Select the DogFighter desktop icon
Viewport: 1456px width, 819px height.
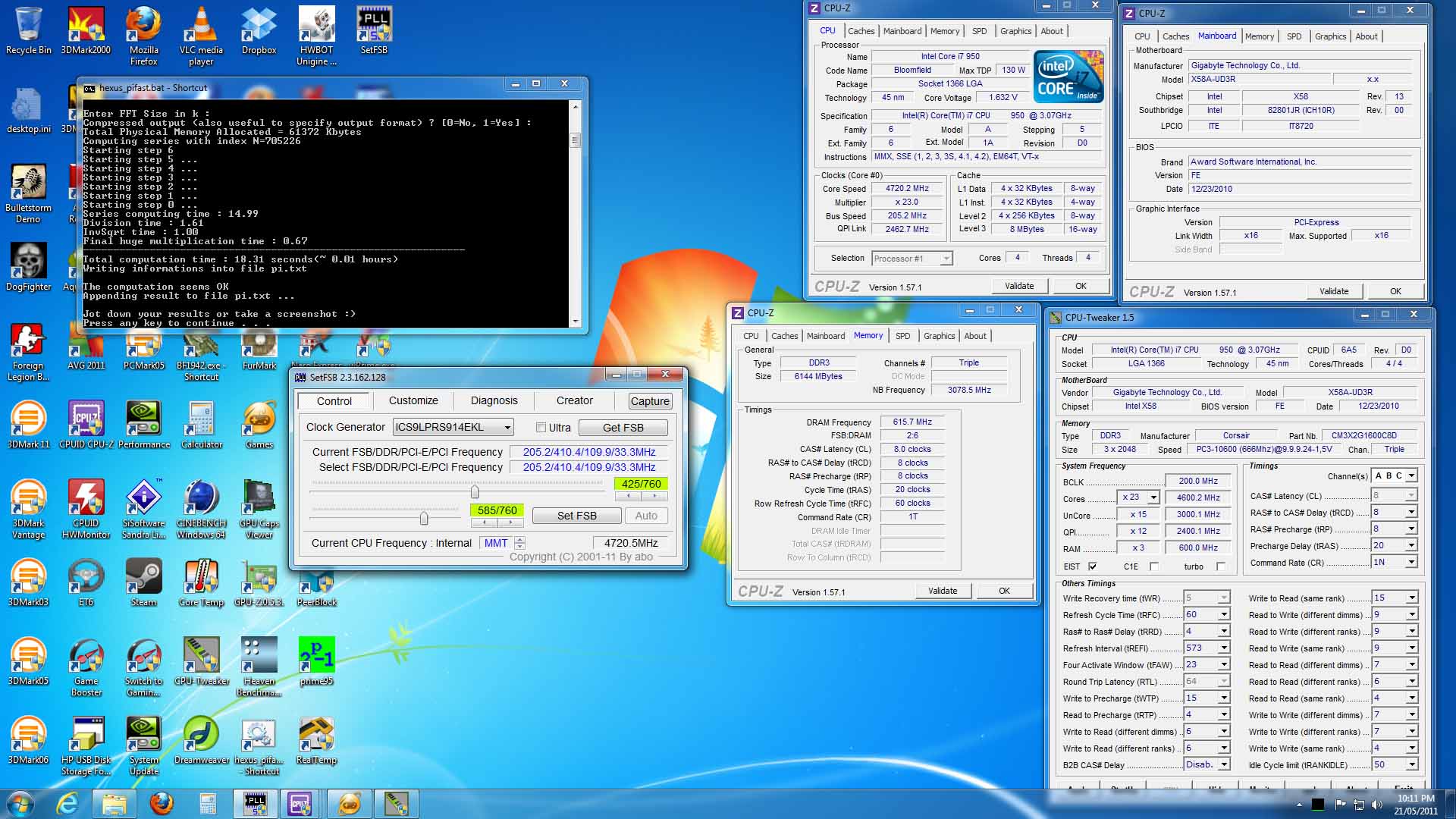29,267
